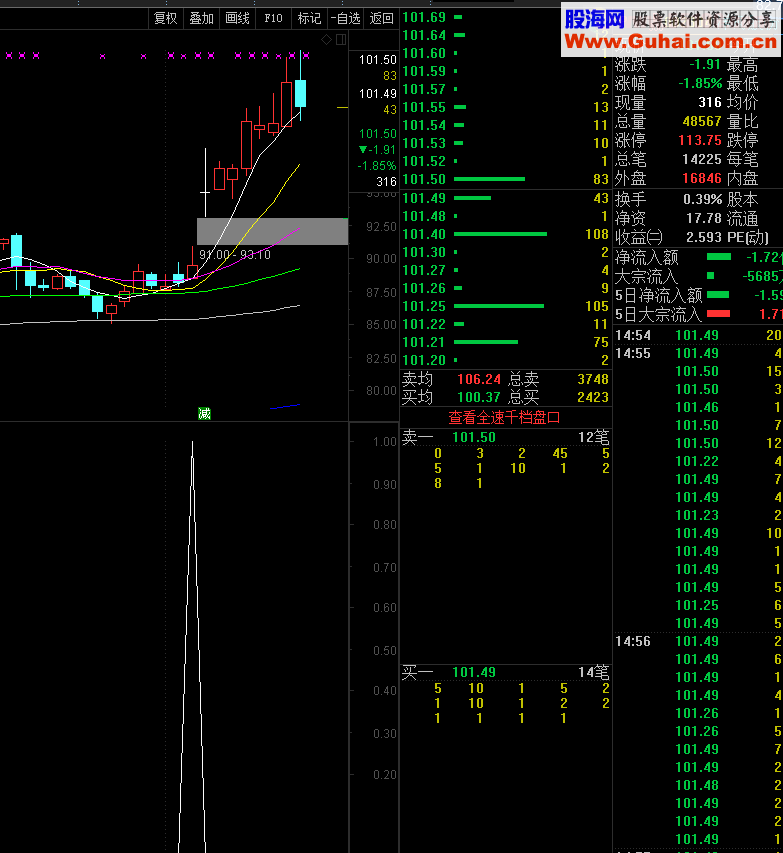
Task: Click the 92.50 price axis label
Action: (381, 227)
